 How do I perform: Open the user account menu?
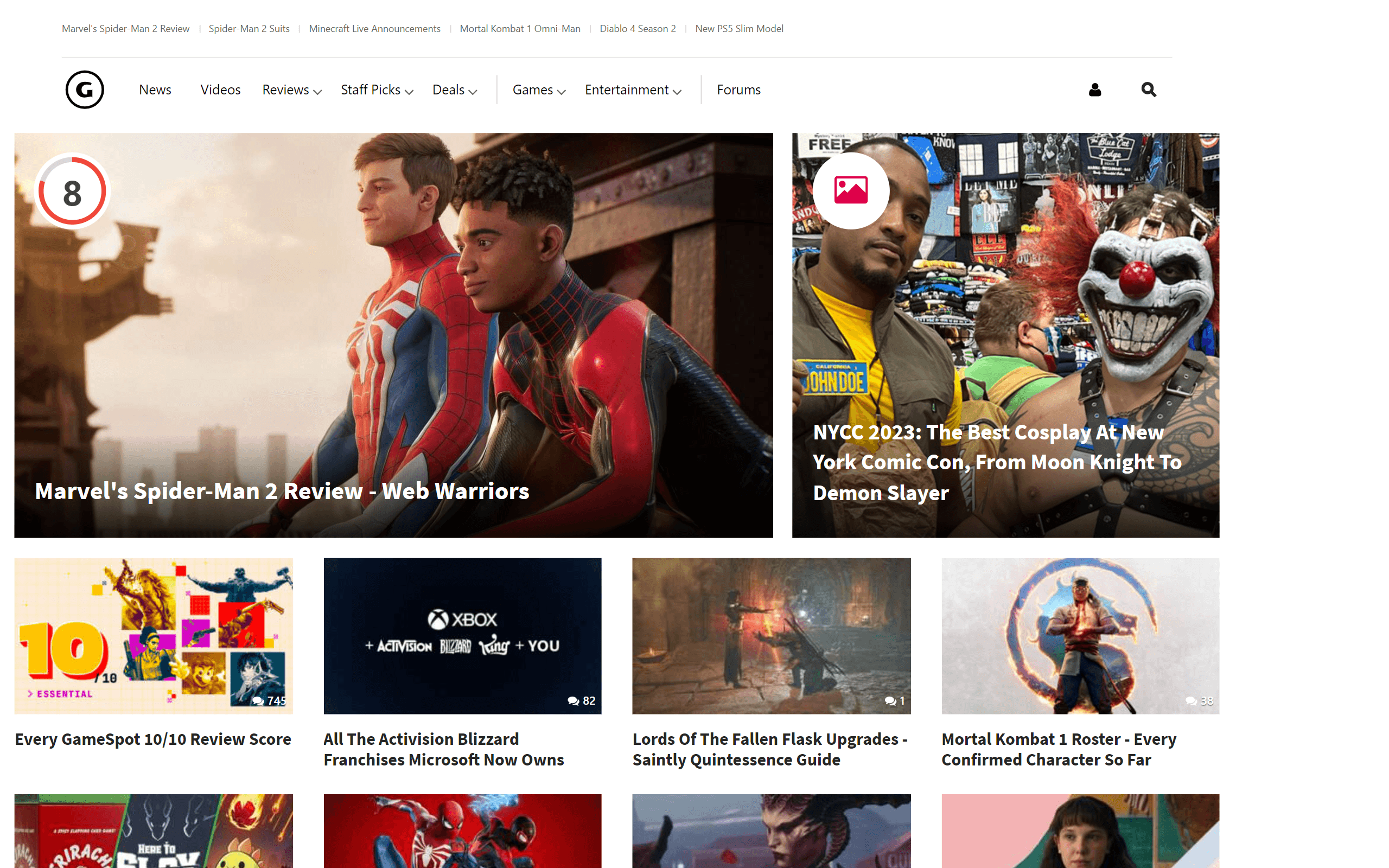[x=1094, y=90]
